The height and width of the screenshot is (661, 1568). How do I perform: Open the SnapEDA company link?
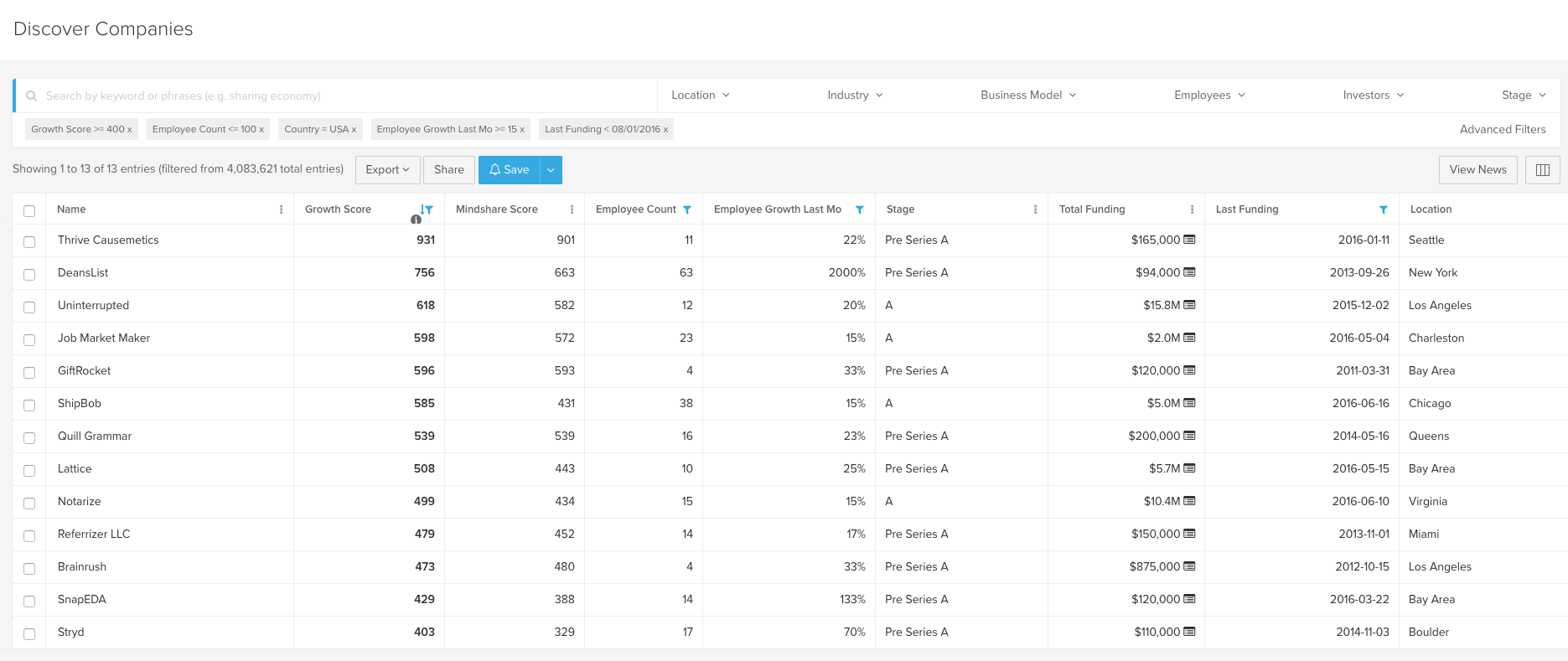(x=82, y=599)
